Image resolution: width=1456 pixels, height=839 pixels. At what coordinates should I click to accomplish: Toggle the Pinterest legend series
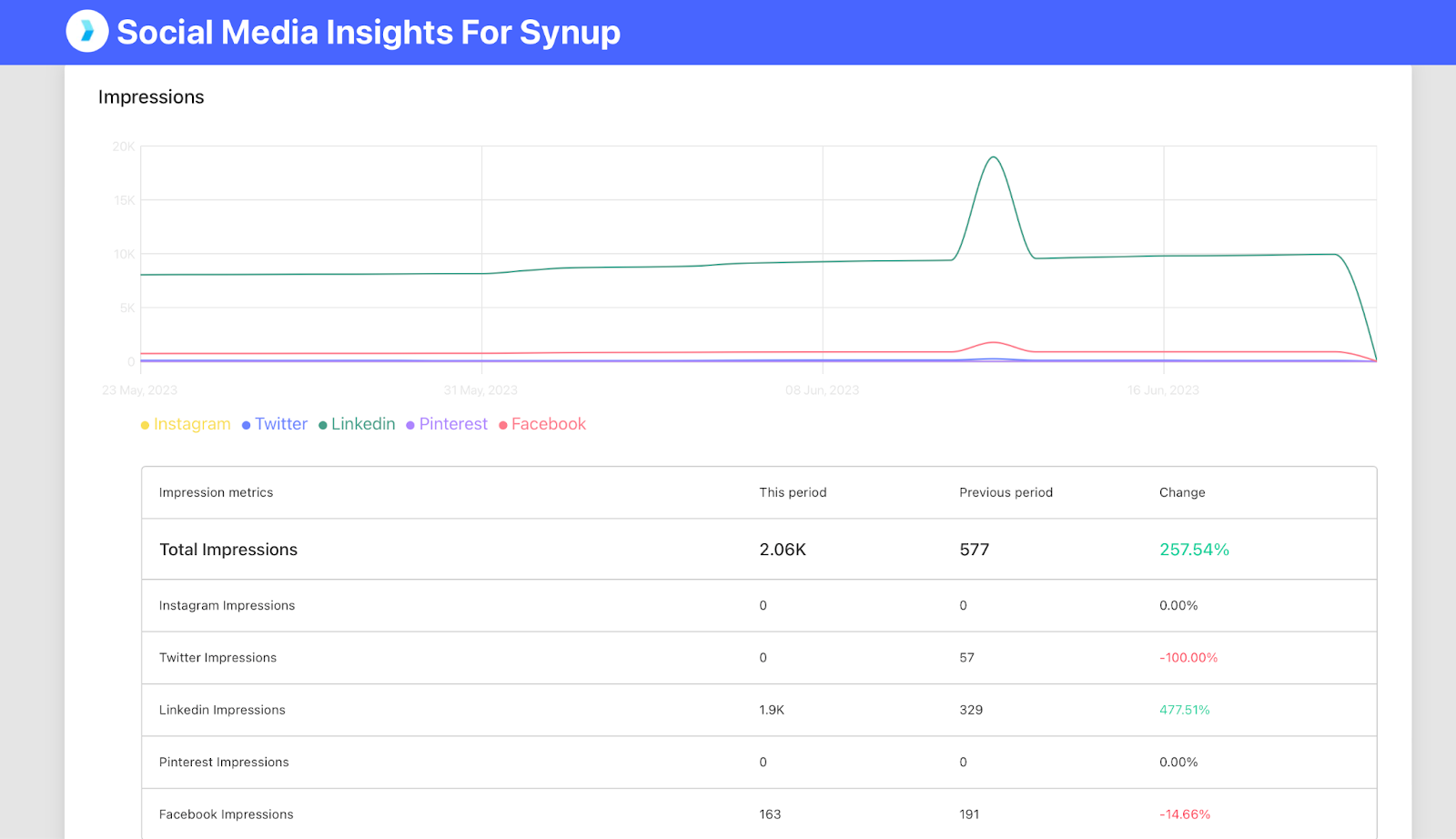pyautogui.click(x=447, y=424)
